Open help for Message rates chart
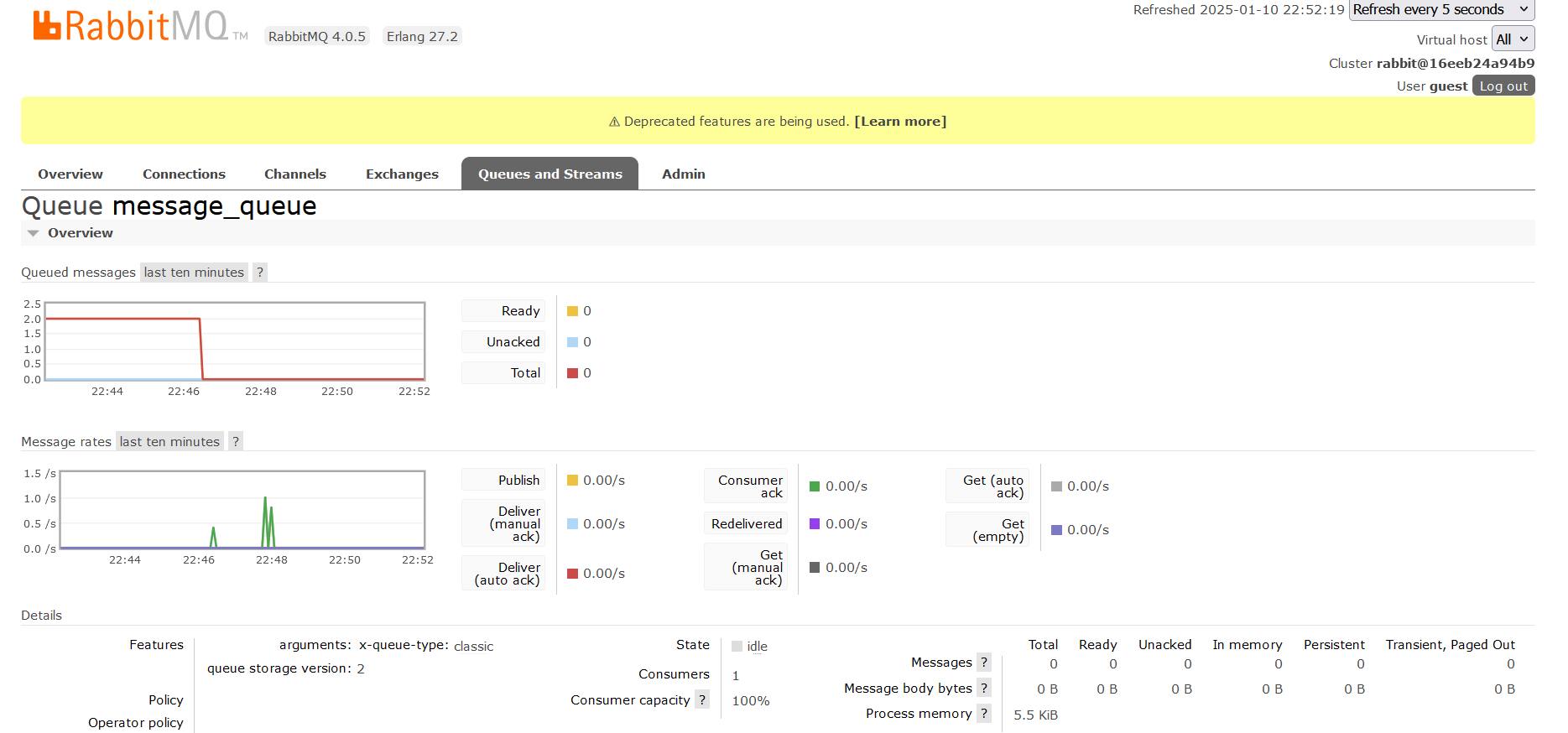The width and height of the screenshot is (1568, 733). click(236, 441)
